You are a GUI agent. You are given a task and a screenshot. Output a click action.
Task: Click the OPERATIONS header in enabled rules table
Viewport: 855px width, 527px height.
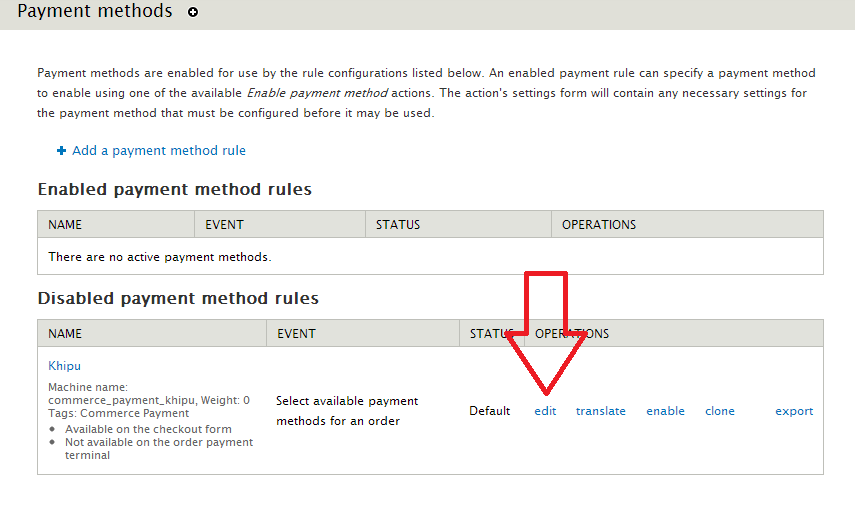[x=598, y=225]
